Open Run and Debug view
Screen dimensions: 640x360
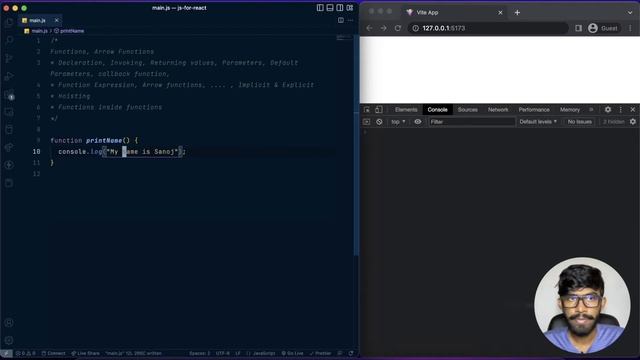[9, 76]
